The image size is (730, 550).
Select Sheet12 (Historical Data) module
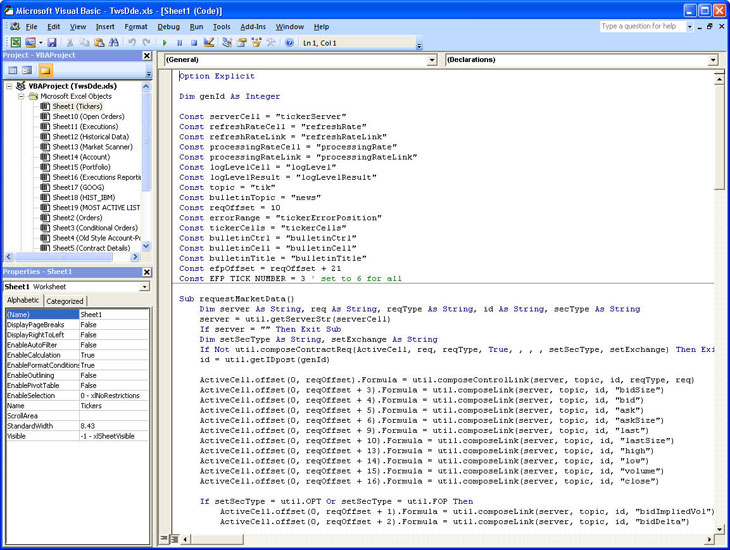coord(90,137)
